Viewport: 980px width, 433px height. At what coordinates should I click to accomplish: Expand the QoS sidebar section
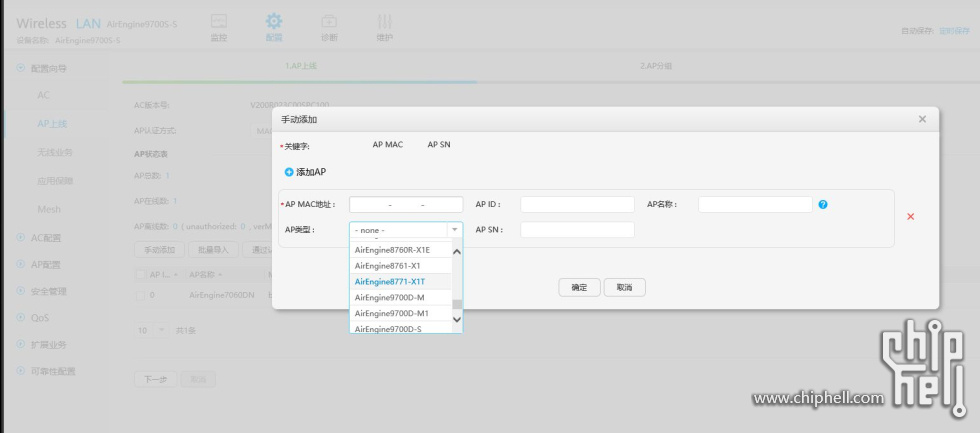point(21,317)
